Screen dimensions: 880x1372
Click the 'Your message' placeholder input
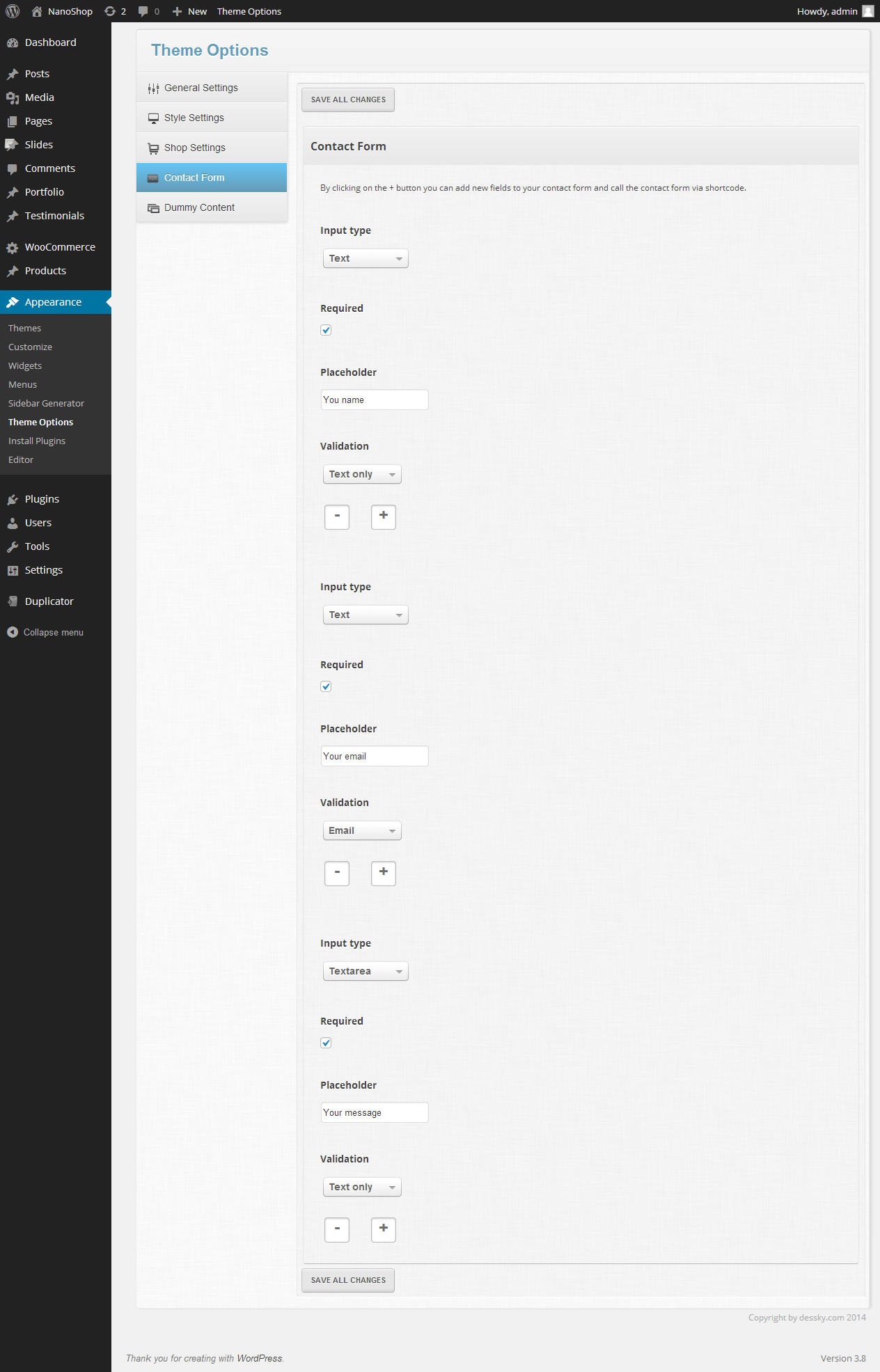point(374,1112)
